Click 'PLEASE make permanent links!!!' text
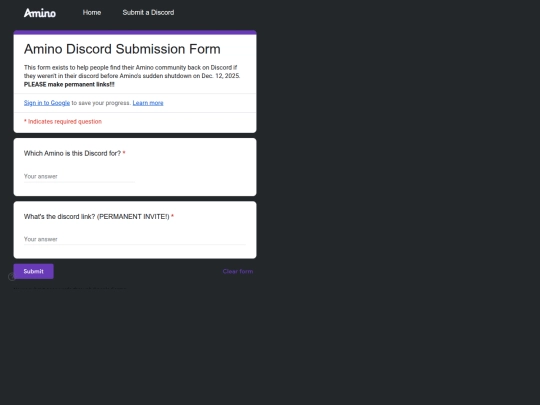 tap(69, 84)
